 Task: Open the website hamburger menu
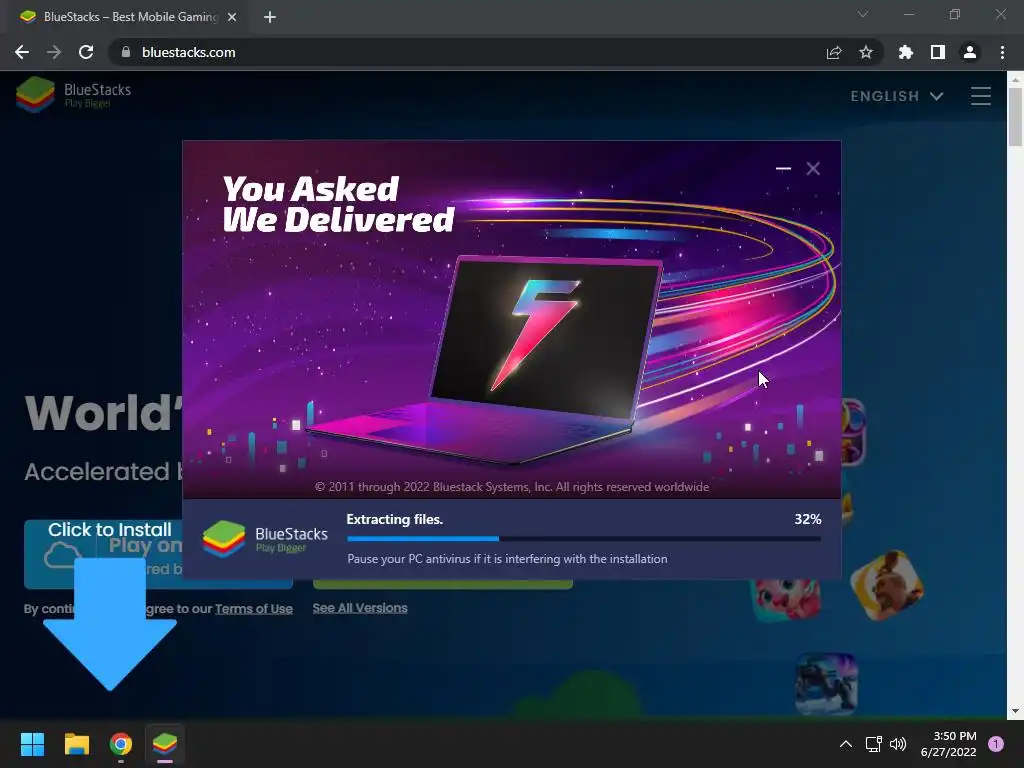coord(980,96)
